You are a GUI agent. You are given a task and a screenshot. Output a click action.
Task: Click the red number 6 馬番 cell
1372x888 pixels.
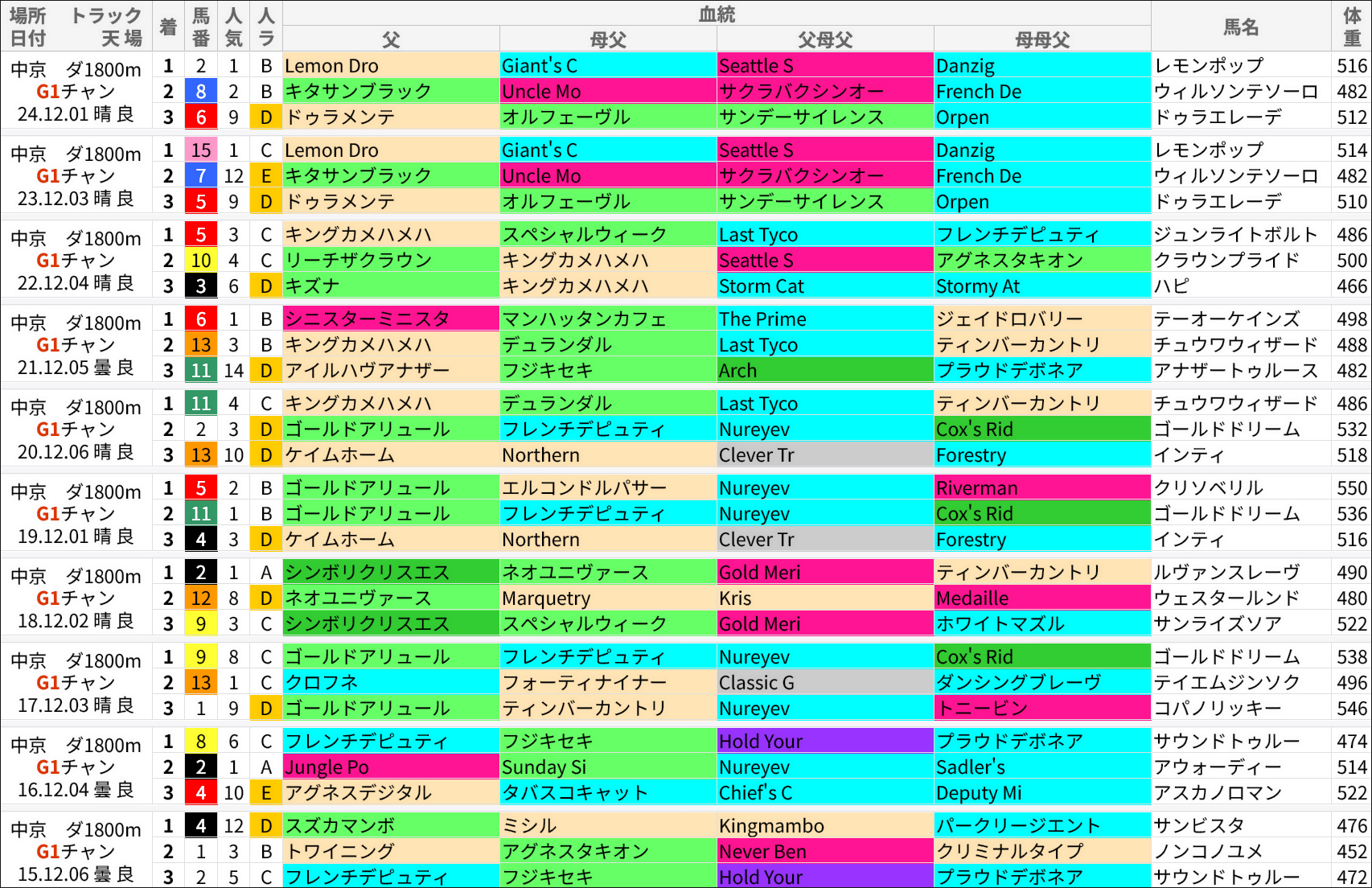point(200,117)
